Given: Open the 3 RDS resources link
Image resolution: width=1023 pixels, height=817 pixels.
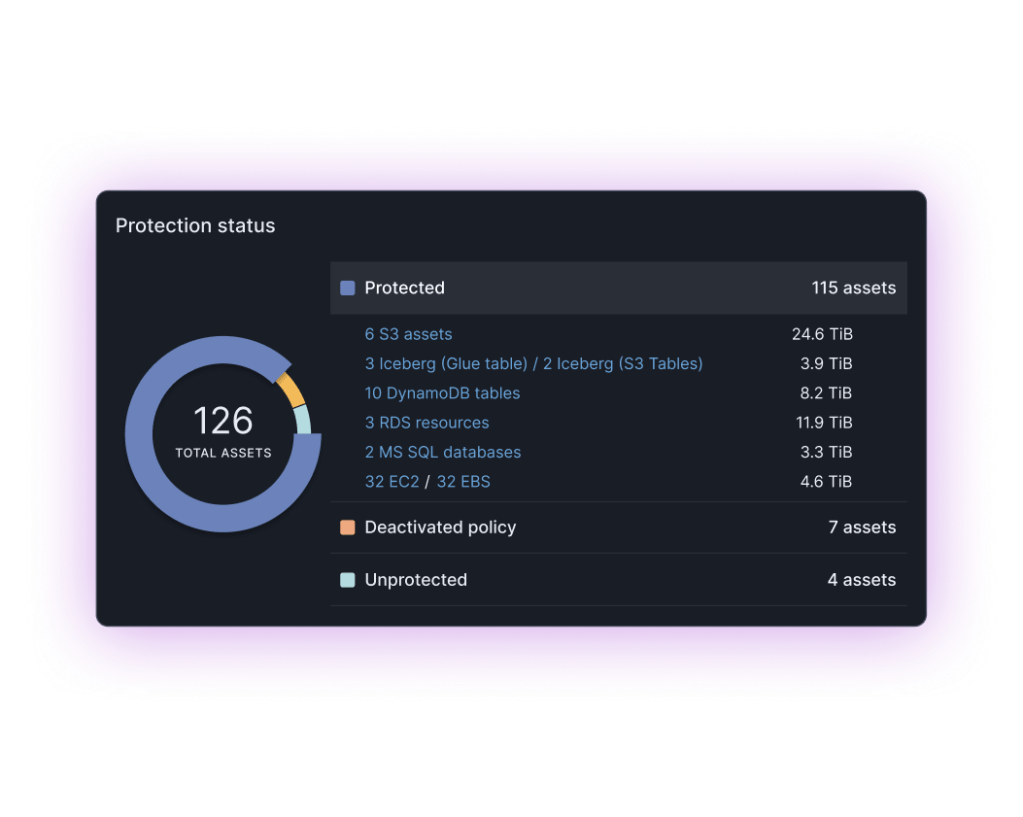Looking at the screenshot, I should pyautogui.click(x=427, y=422).
